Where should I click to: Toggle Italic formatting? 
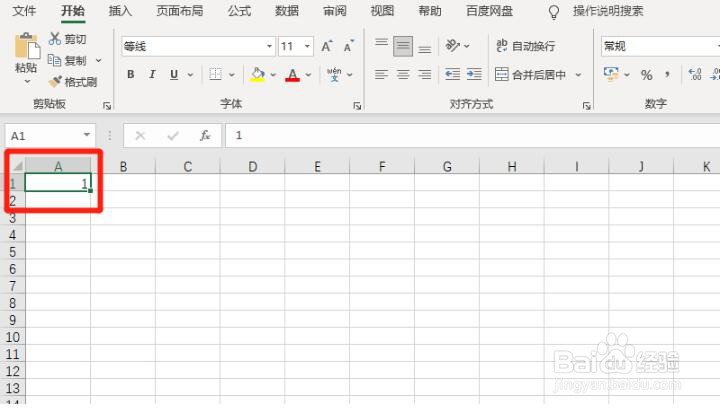pyautogui.click(x=152, y=74)
